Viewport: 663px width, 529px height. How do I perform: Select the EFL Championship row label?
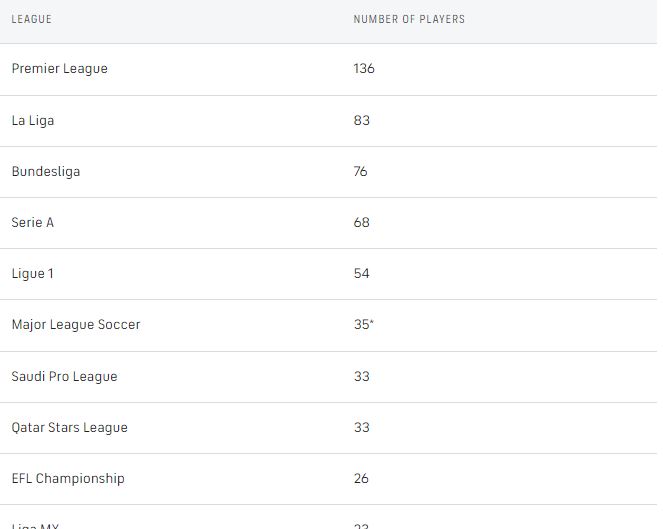point(68,478)
